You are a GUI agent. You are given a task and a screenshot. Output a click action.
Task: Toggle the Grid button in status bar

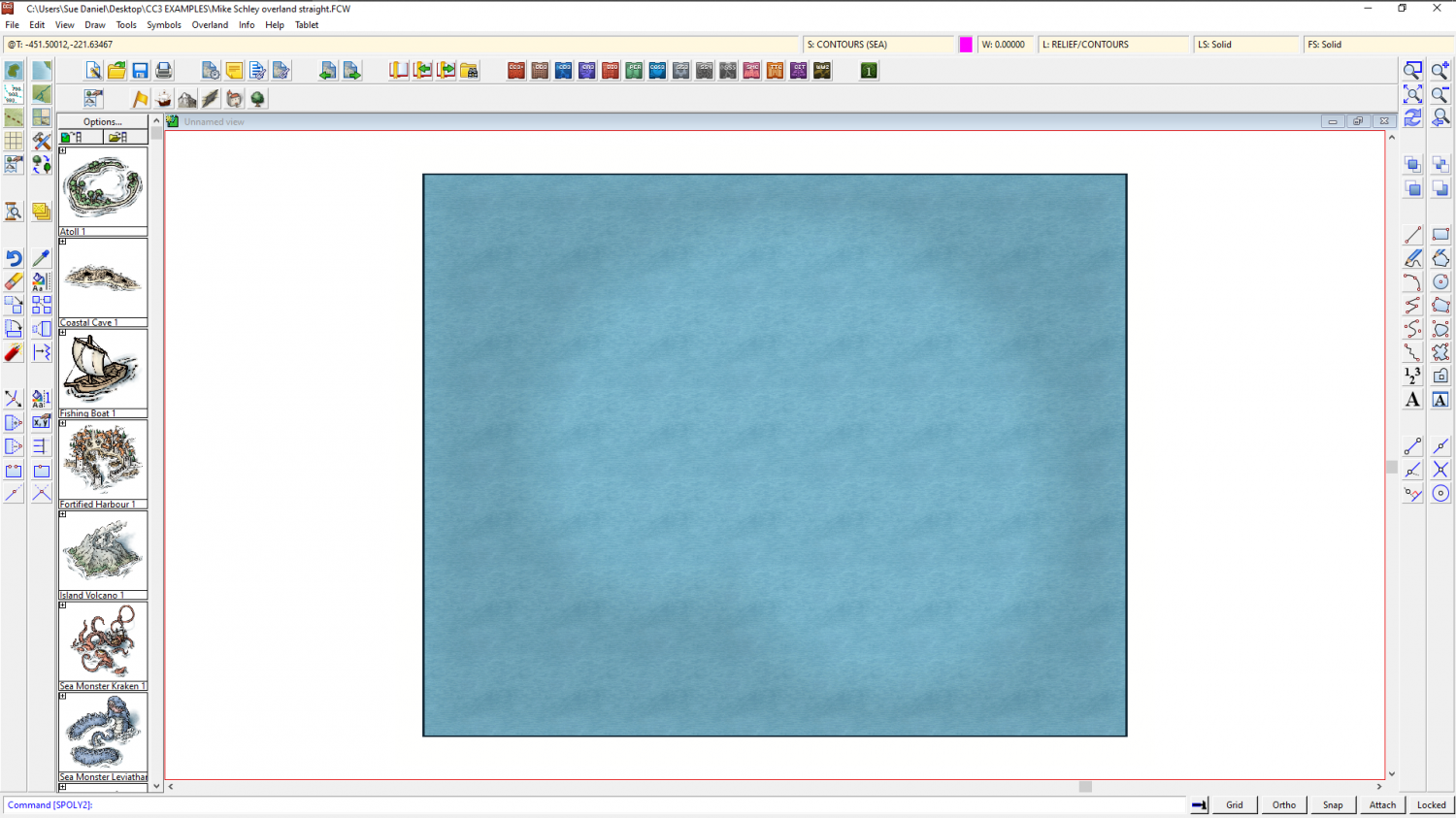click(x=1235, y=804)
